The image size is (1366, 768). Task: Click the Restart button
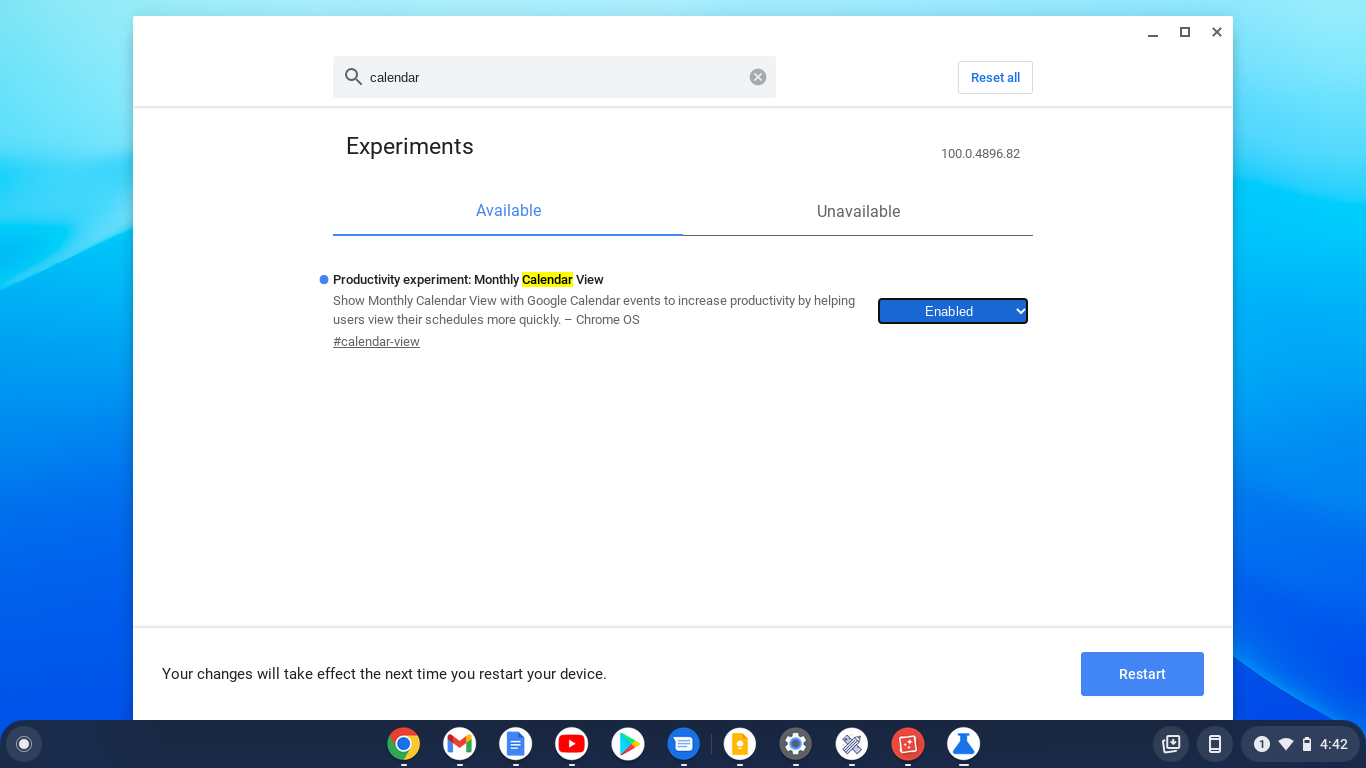tap(1142, 674)
